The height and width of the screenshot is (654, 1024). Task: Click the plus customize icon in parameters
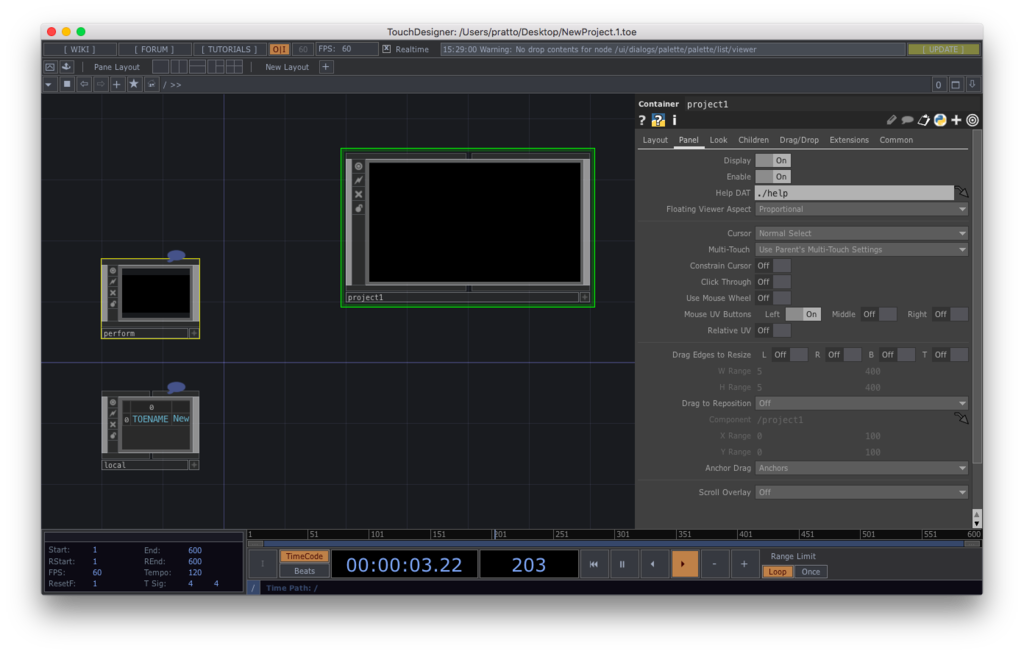click(x=956, y=120)
